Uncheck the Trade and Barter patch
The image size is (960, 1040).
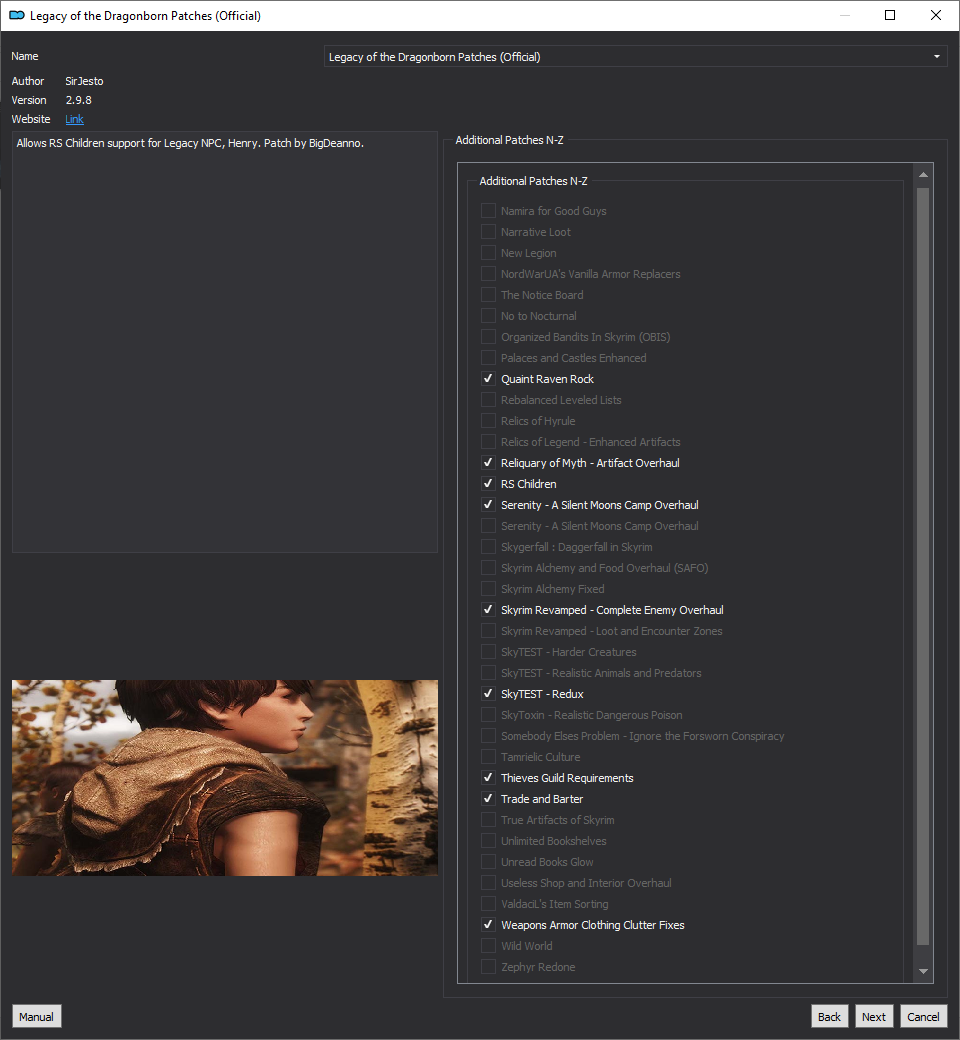[x=488, y=799]
